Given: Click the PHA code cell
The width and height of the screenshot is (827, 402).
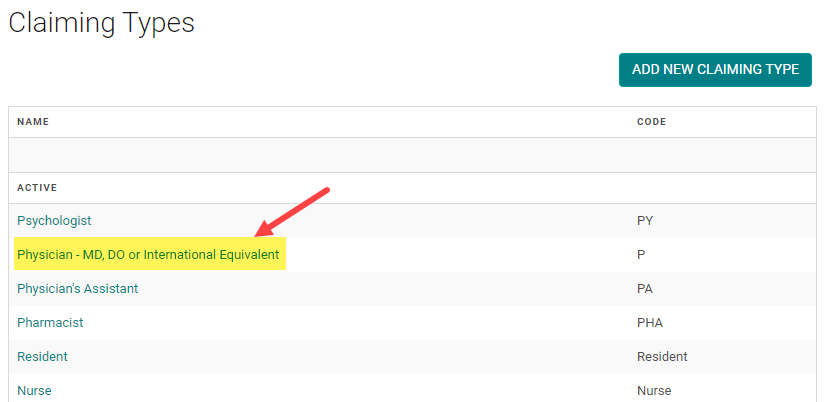Looking at the screenshot, I should tap(650, 323).
